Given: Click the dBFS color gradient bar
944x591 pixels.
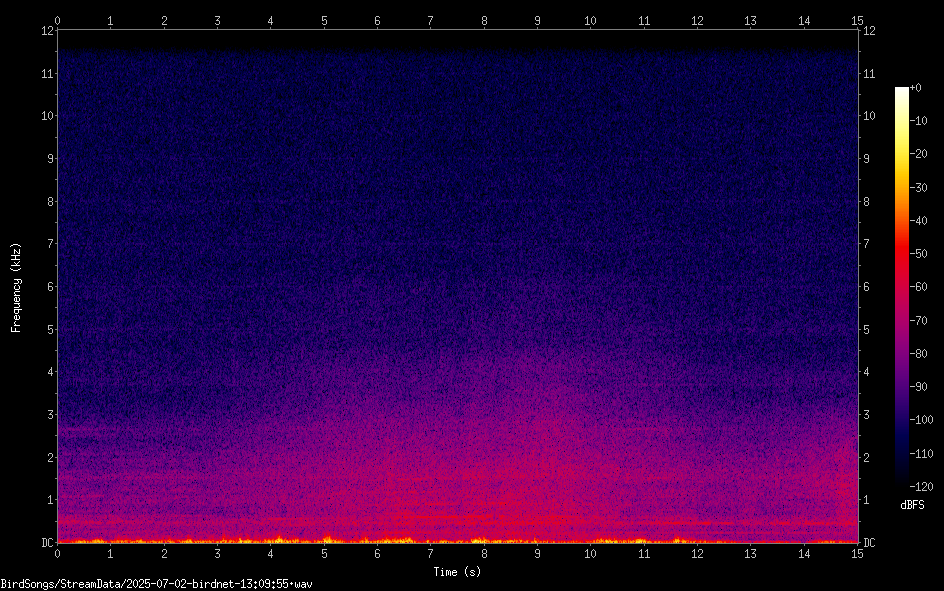Looking at the screenshot, I should click(901, 287).
